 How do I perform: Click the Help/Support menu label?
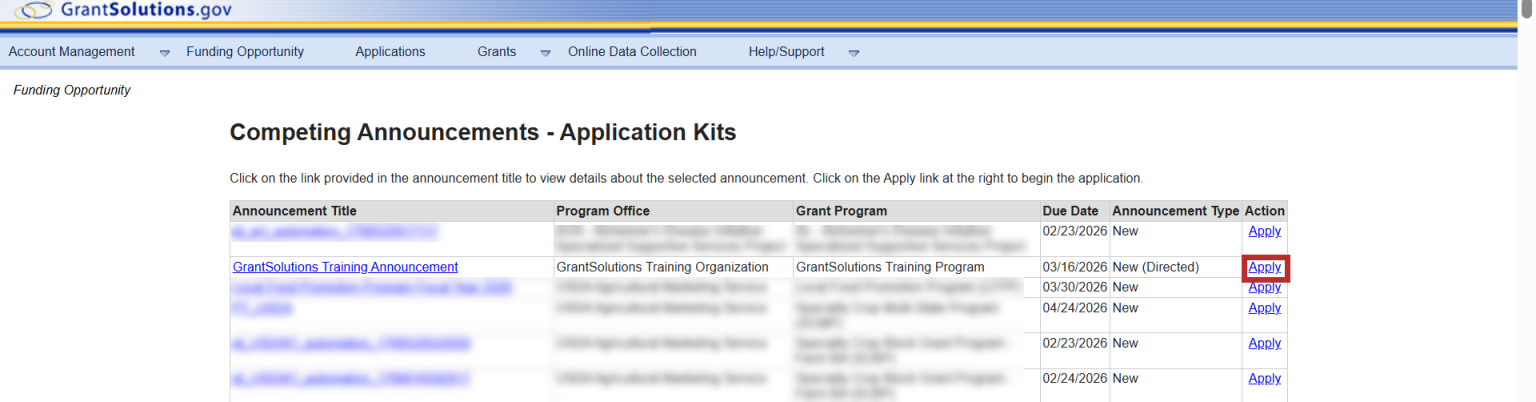pos(786,52)
